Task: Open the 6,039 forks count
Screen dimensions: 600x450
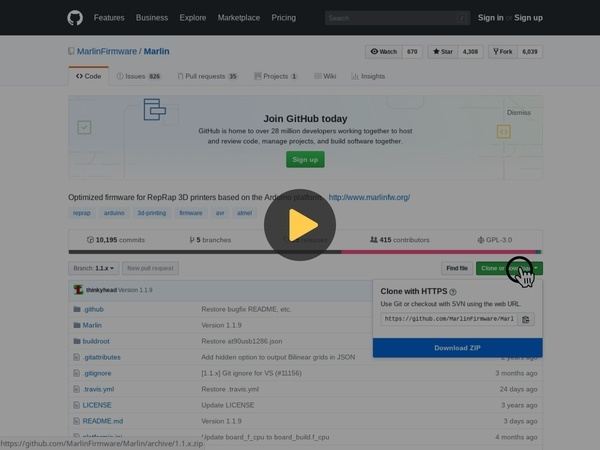Action: coord(530,52)
